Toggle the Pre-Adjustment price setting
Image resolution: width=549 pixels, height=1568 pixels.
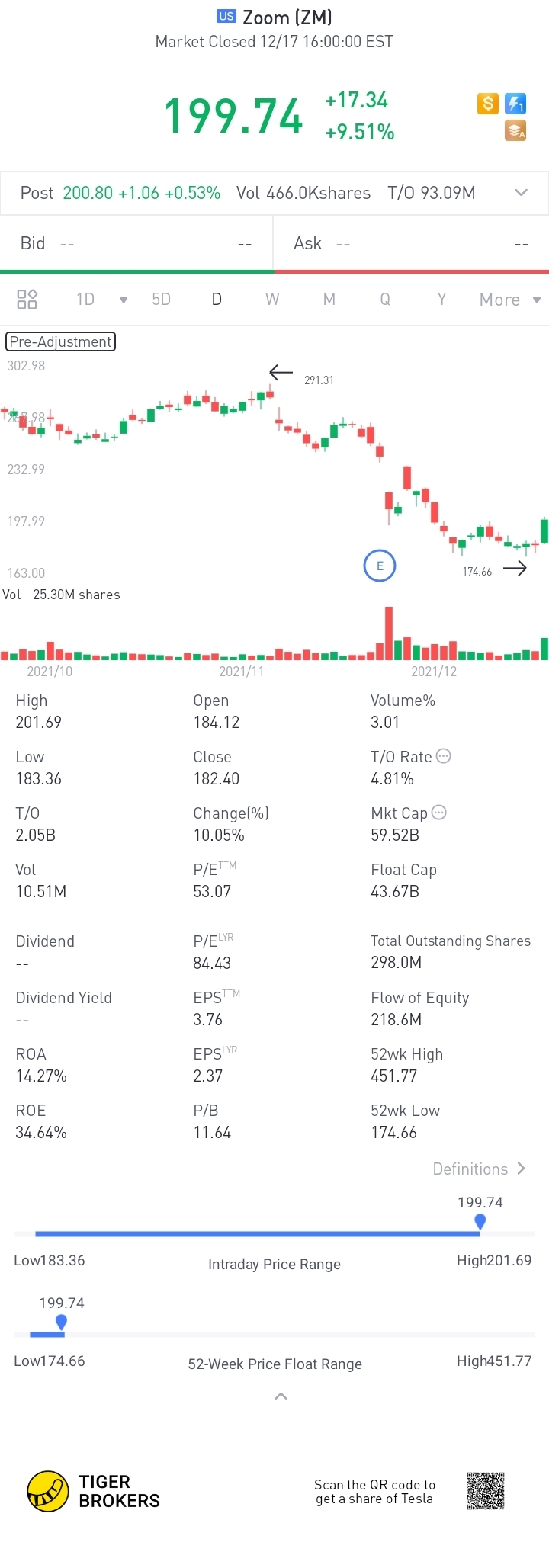pos(60,341)
